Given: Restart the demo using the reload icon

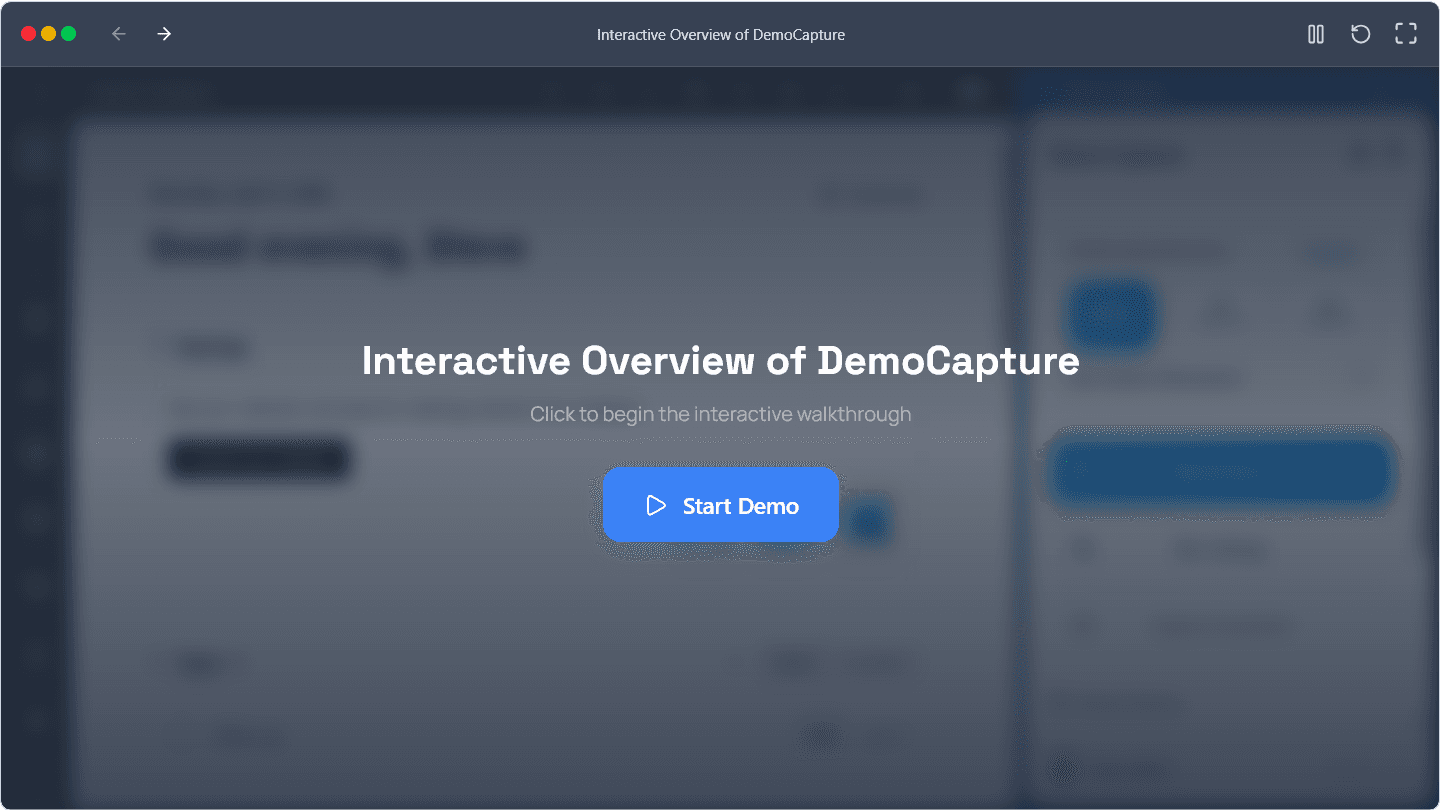Looking at the screenshot, I should (1360, 34).
